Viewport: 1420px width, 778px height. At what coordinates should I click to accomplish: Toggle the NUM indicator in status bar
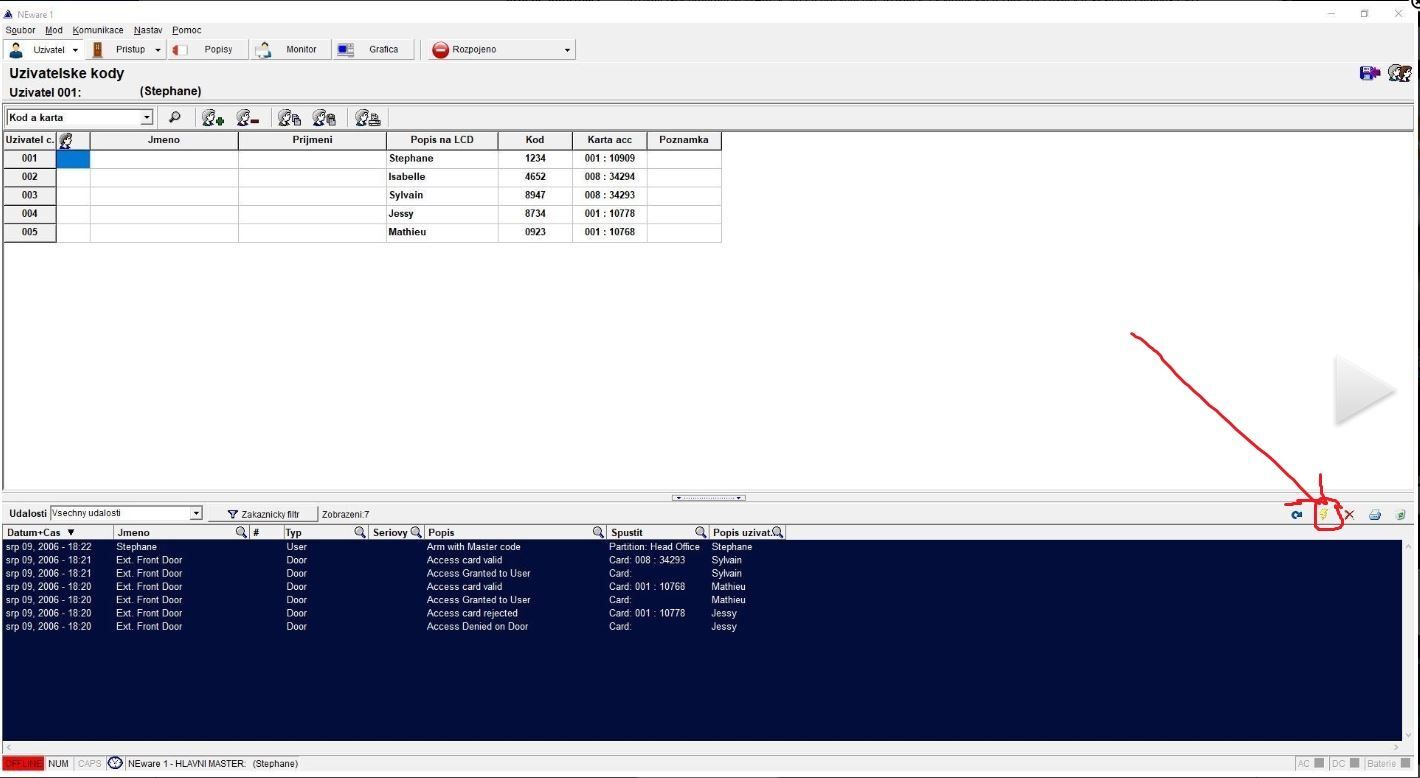pyautogui.click(x=58, y=763)
